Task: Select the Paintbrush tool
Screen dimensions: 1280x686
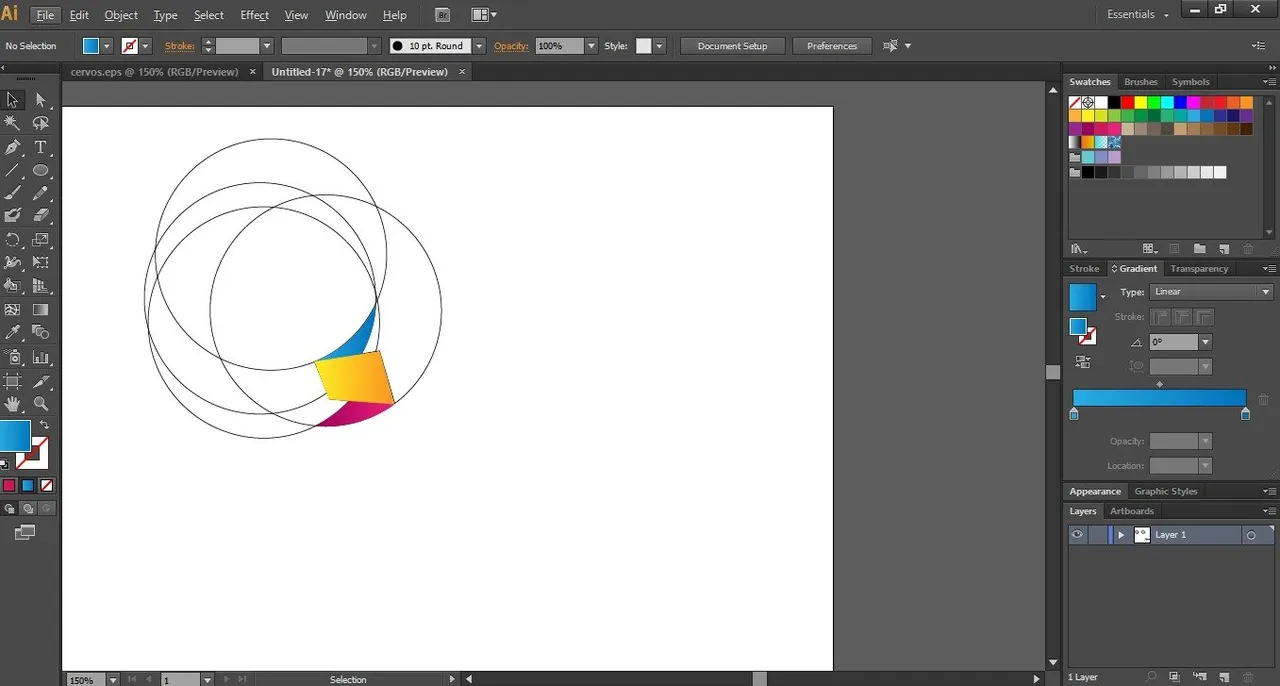Action: [x=13, y=193]
